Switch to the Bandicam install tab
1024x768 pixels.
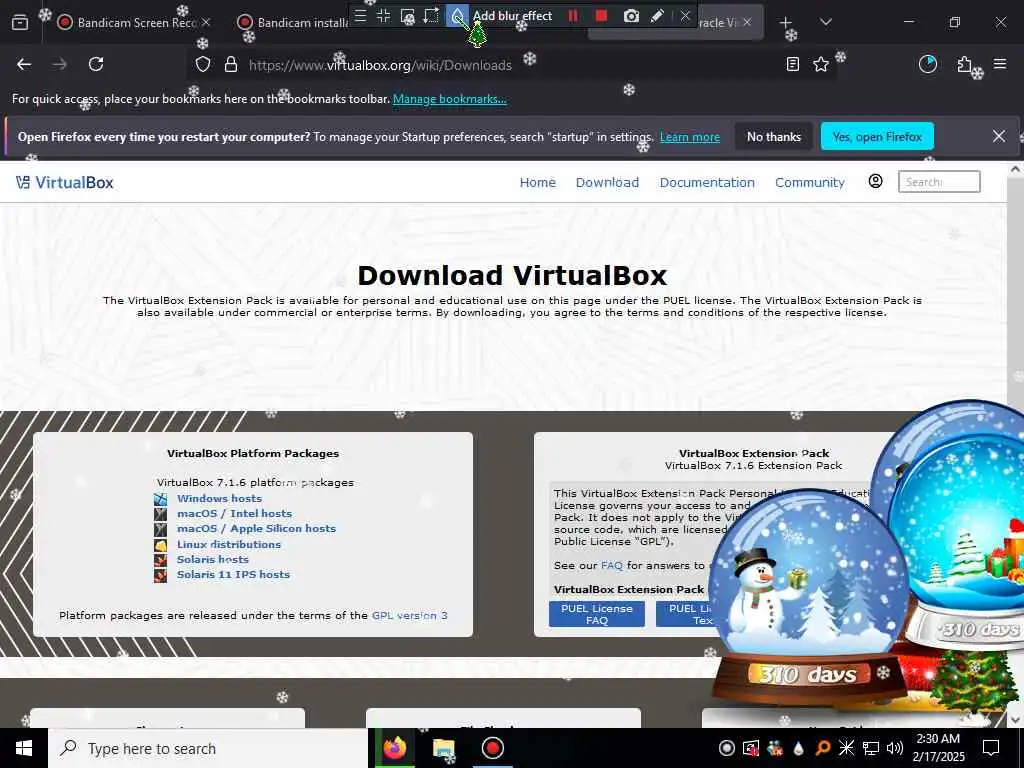click(x=293, y=22)
